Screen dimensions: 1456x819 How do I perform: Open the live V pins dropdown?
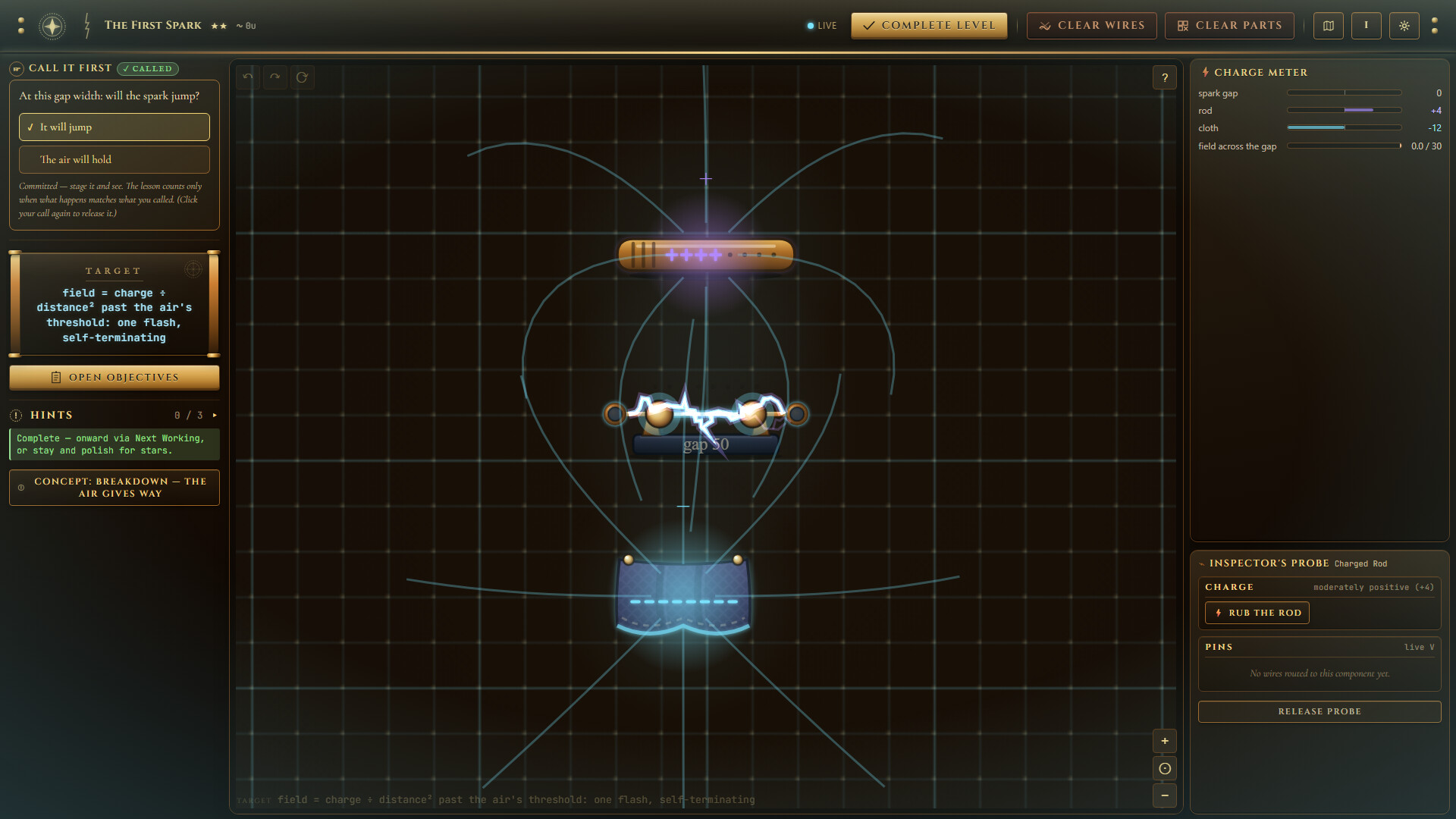pyautogui.click(x=1419, y=648)
